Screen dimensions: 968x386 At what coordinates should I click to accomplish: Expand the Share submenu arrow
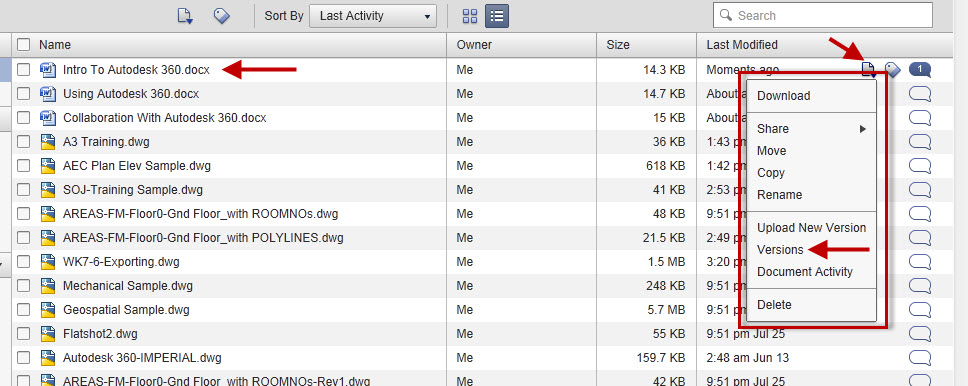tap(863, 129)
